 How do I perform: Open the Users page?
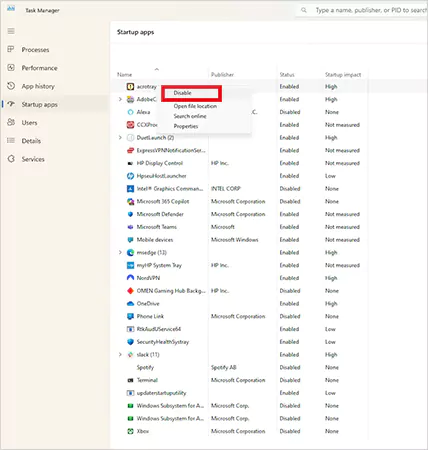point(29,123)
